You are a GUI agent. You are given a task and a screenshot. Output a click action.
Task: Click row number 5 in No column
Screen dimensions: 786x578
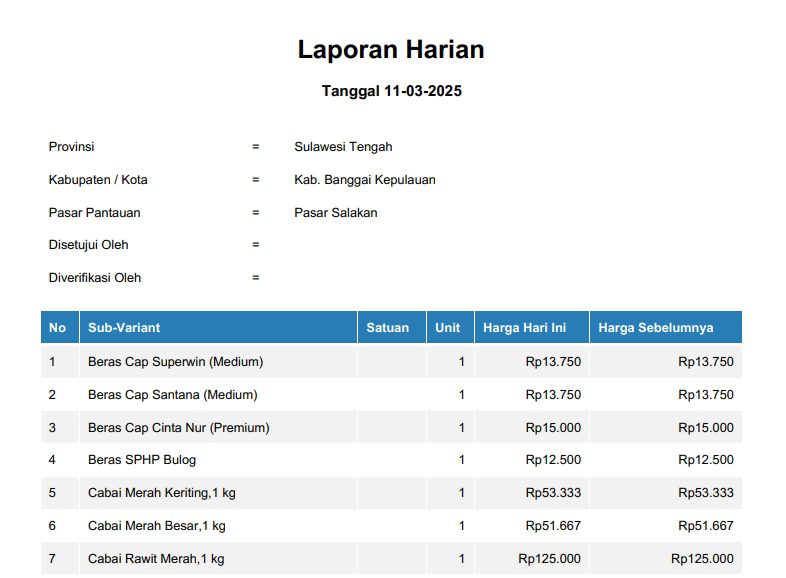pos(52,493)
